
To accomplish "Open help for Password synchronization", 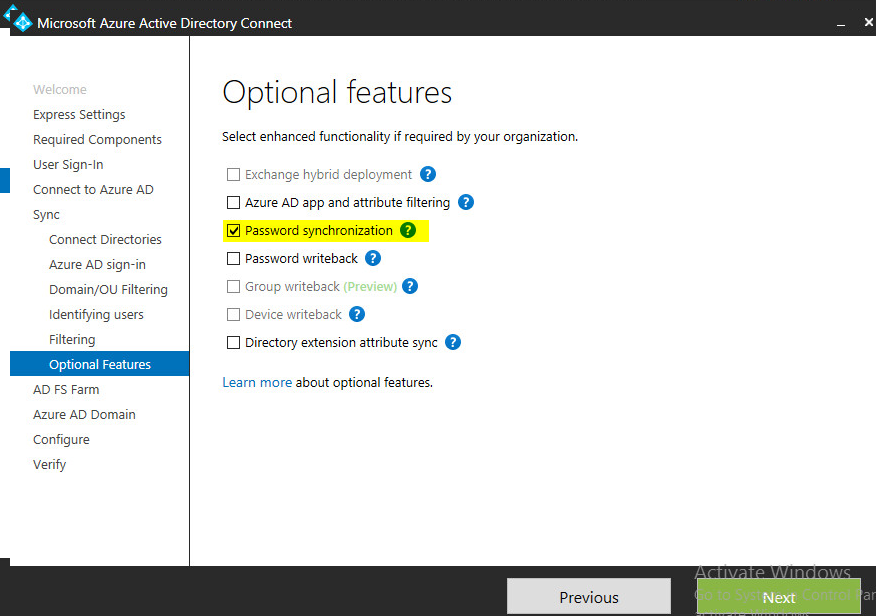I will (408, 230).
